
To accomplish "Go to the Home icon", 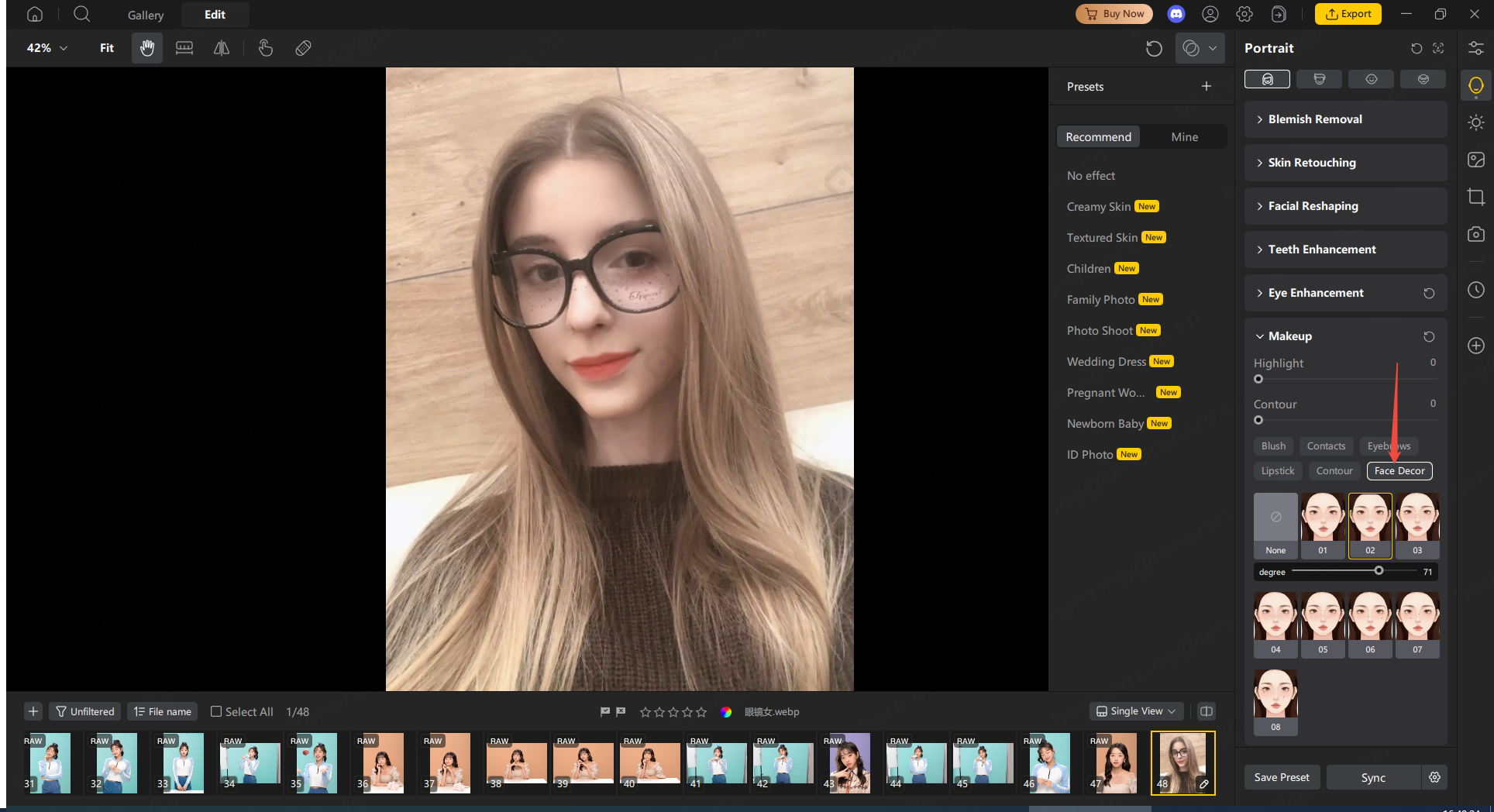I will pyautogui.click(x=35, y=14).
